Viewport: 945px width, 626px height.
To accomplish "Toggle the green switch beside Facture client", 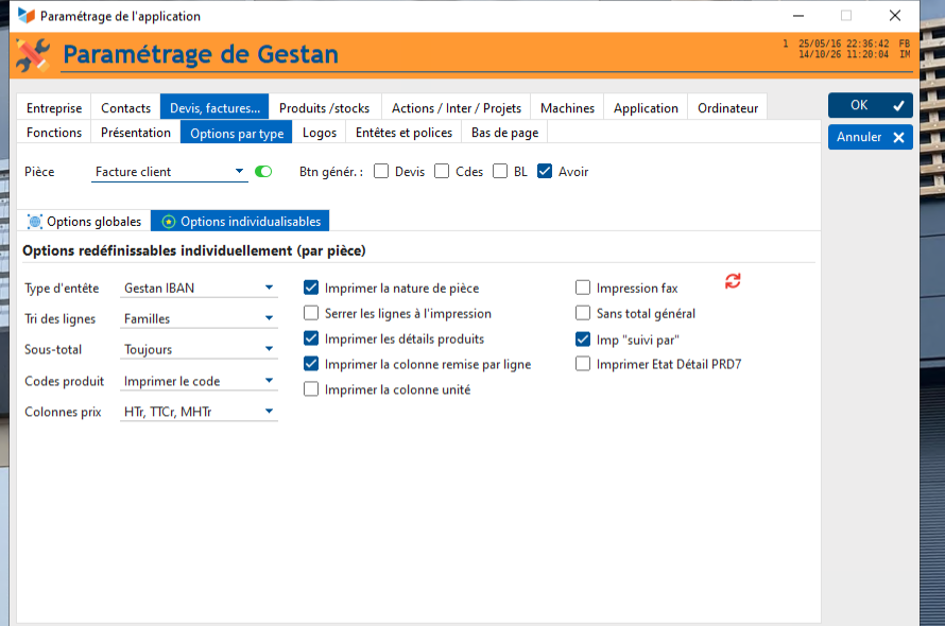I will pos(263,172).
